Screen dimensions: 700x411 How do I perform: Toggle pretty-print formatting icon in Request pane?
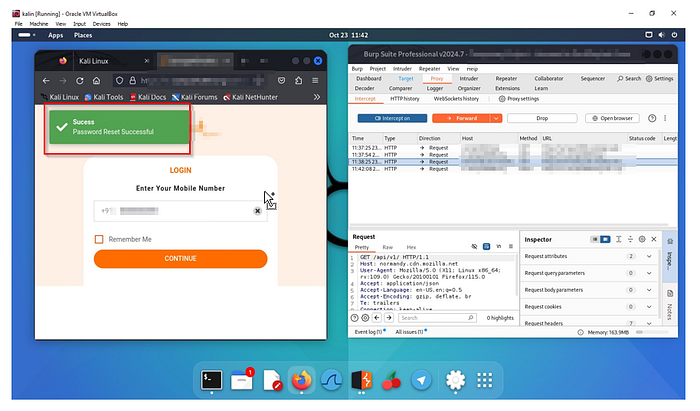[487, 246]
